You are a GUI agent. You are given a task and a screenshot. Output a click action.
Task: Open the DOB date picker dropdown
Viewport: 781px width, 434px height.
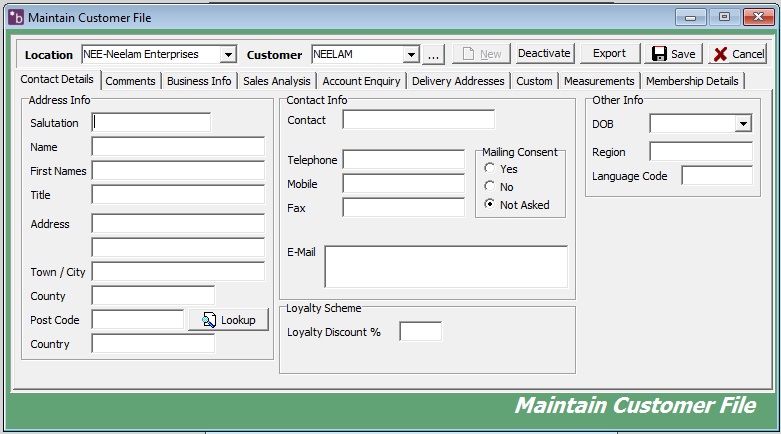tap(743, 123)
